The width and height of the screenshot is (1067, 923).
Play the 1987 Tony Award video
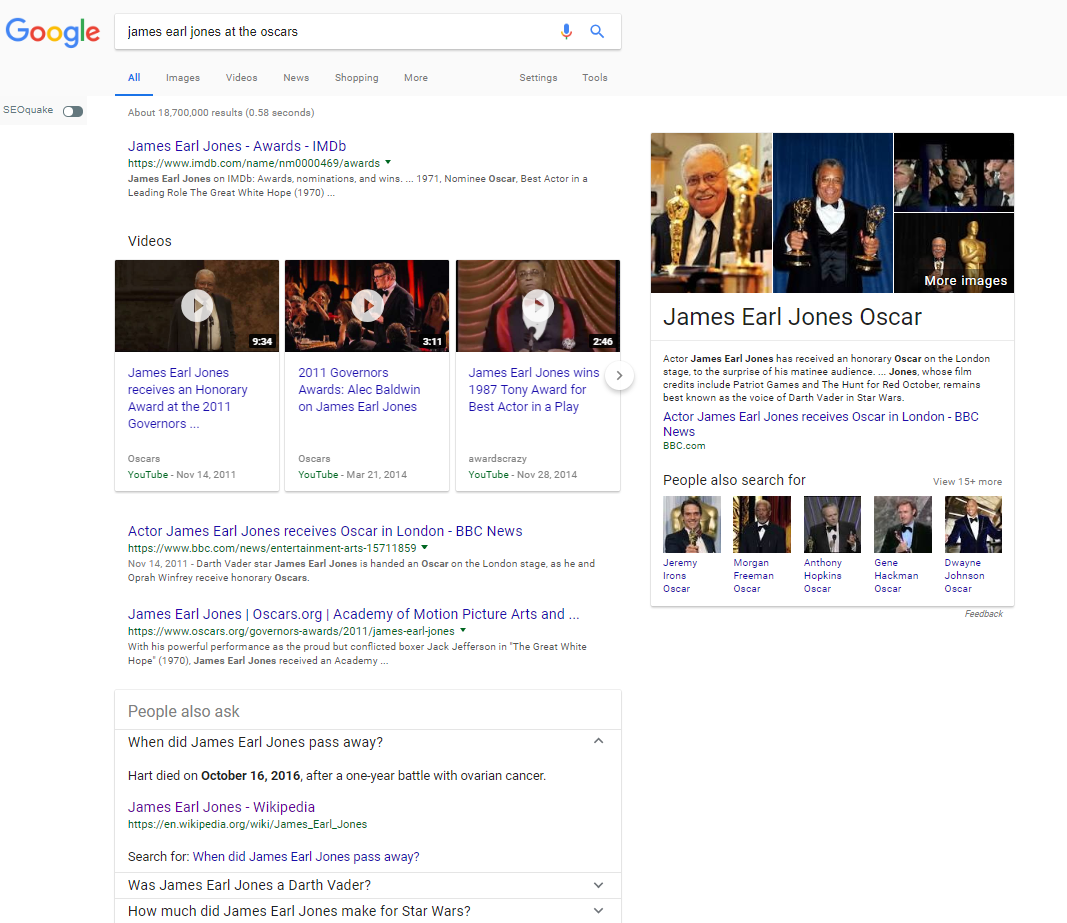538,306
